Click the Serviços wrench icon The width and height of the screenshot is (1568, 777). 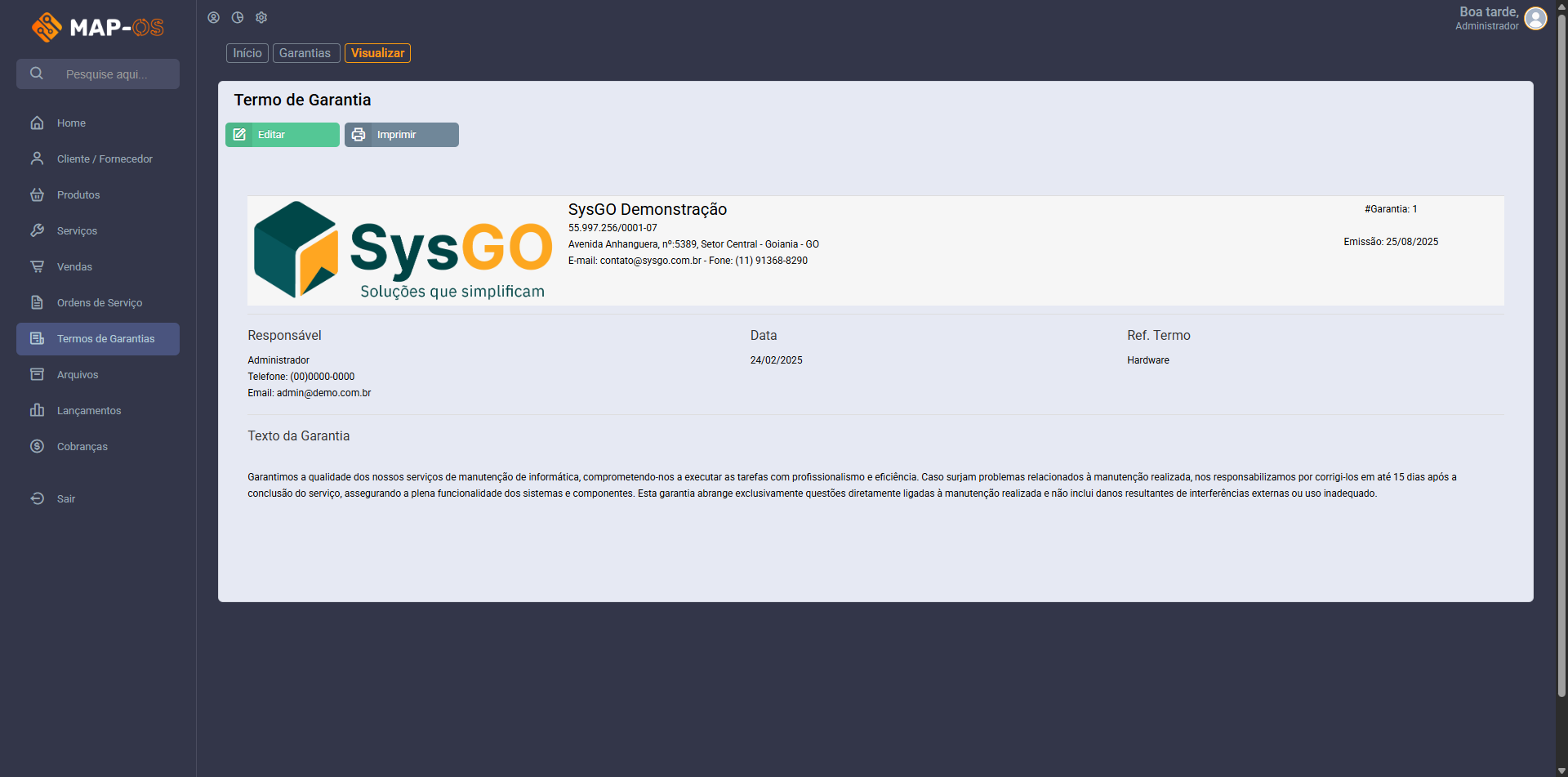pyautogui.click(x=37, y=230)
